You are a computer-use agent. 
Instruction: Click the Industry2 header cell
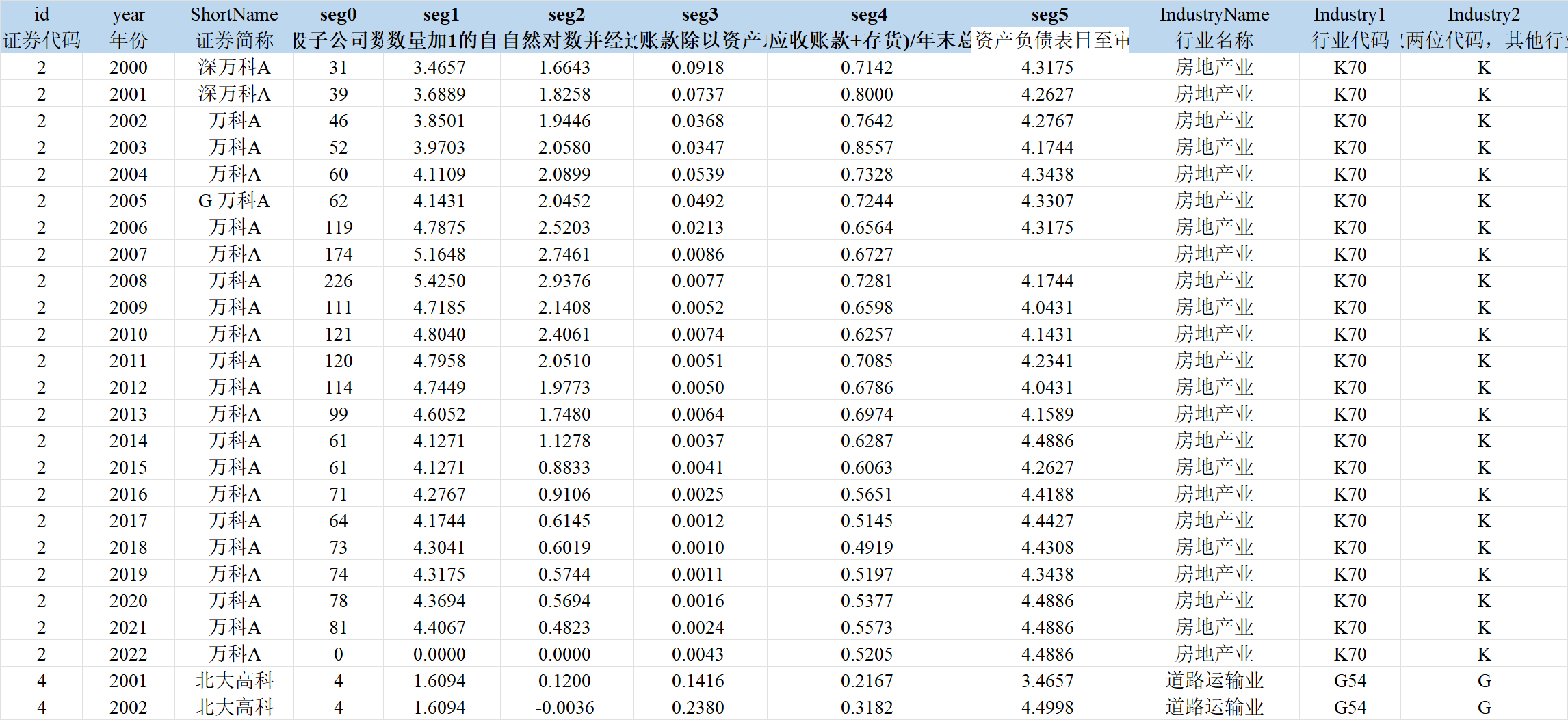pyautogui.click(x=1484, y=14)
